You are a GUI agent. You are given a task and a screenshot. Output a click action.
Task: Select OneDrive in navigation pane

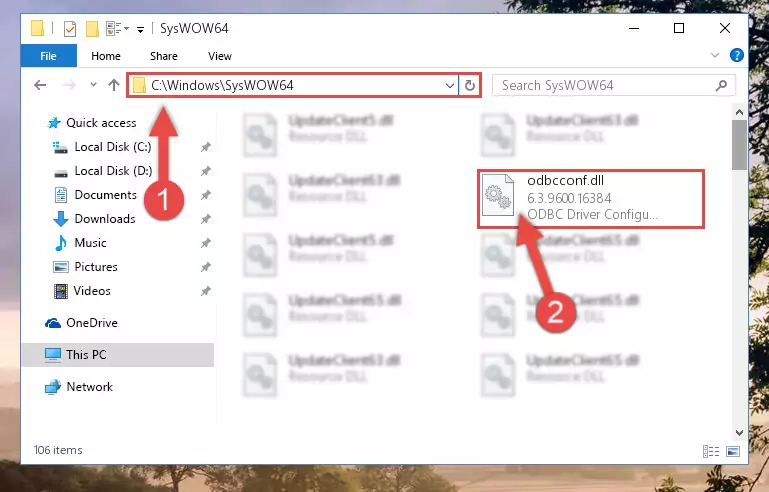point(92,323)
